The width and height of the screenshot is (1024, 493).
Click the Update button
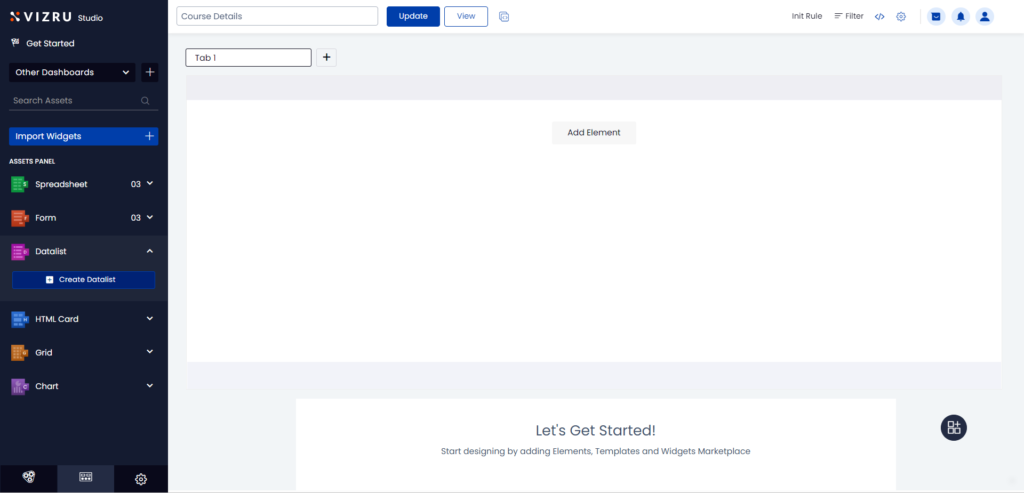[x=413, y=16]
